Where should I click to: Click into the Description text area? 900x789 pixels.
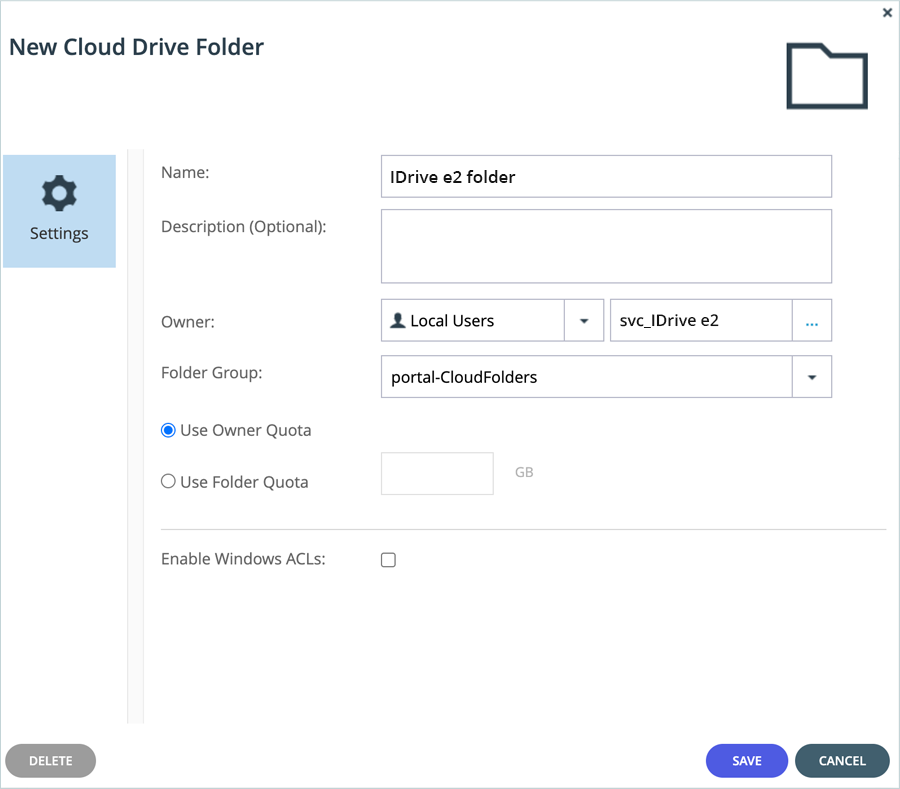tap(606, 246)
